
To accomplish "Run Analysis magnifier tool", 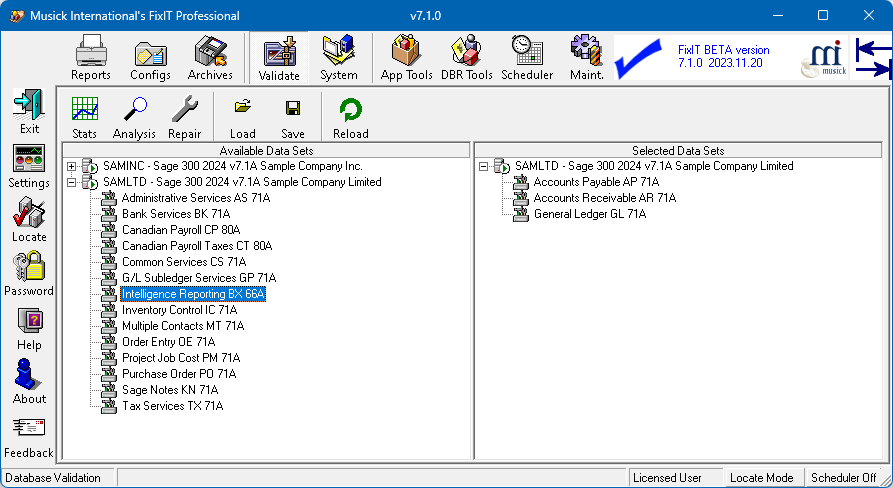I will click(x=134, y=117).
